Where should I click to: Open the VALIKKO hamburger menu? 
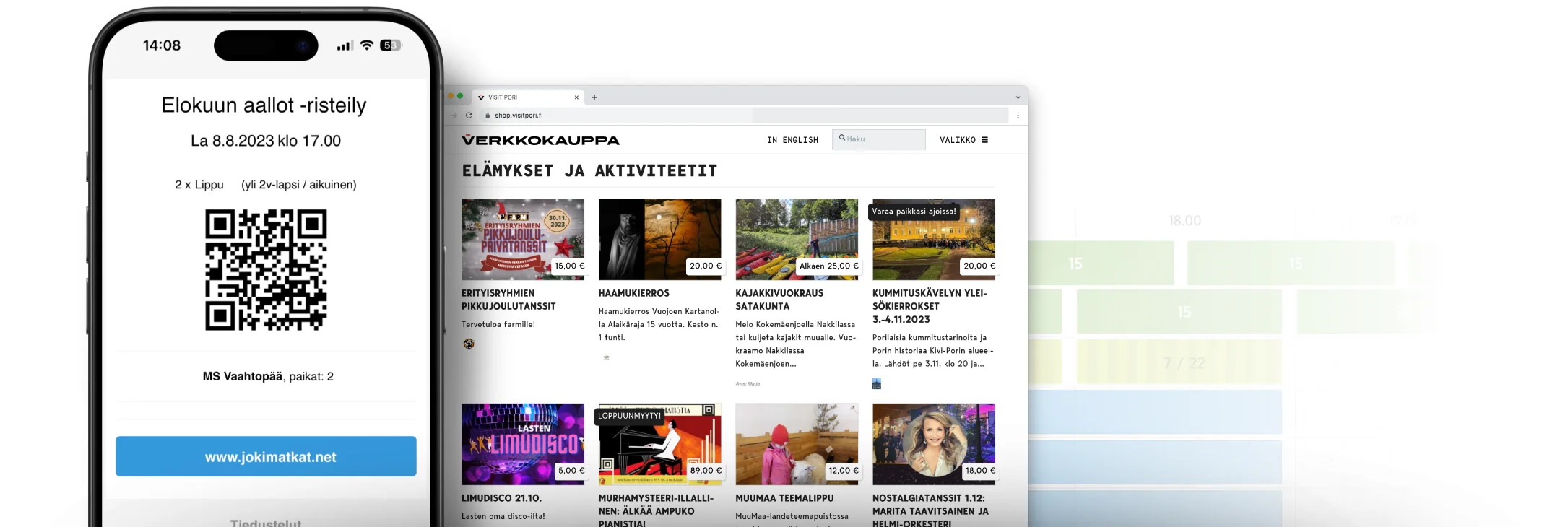tap(963, 140)
